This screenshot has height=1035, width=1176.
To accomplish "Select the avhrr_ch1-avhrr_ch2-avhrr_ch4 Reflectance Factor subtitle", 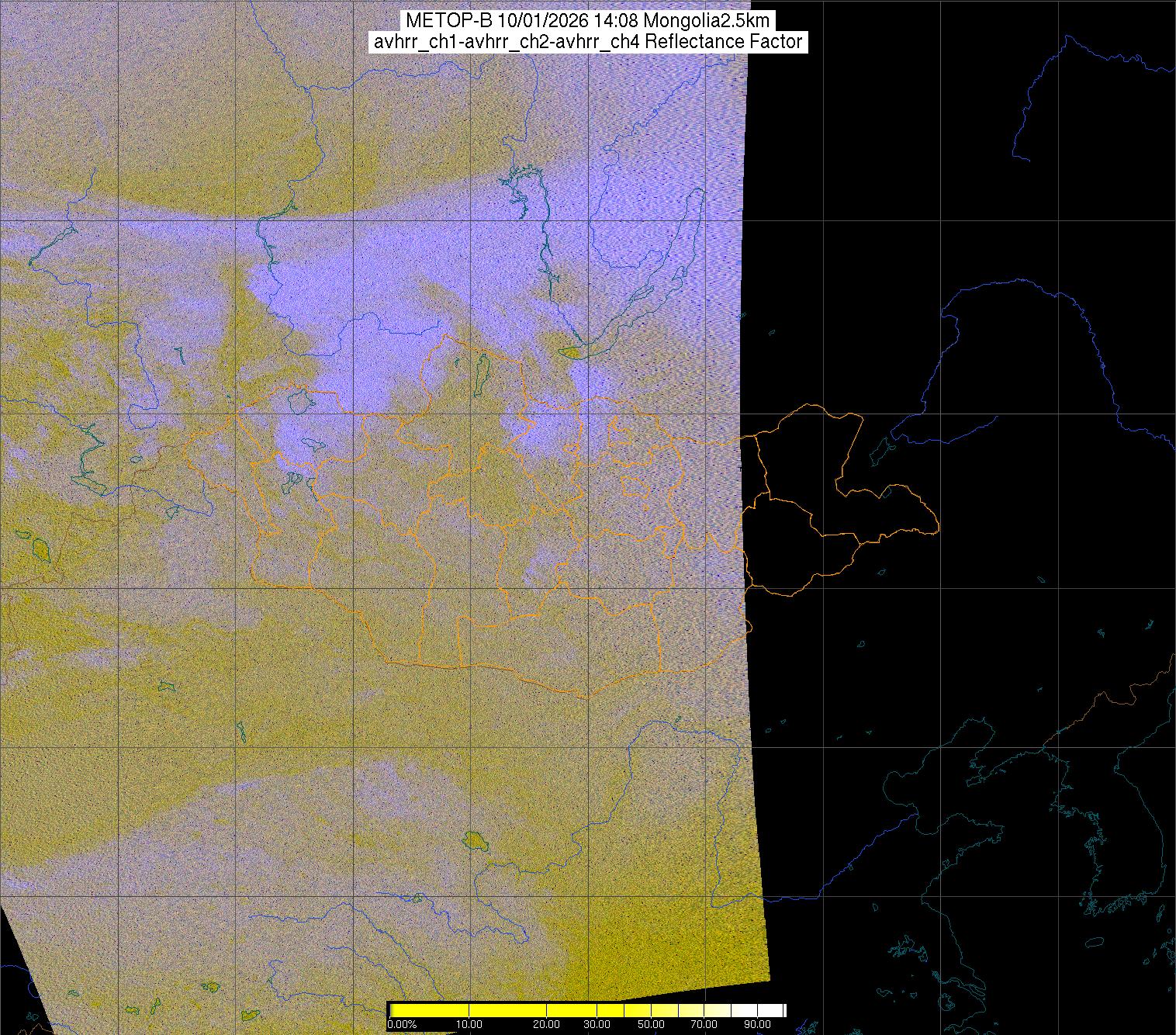I will pyautogui.click(x=587, y=42).
